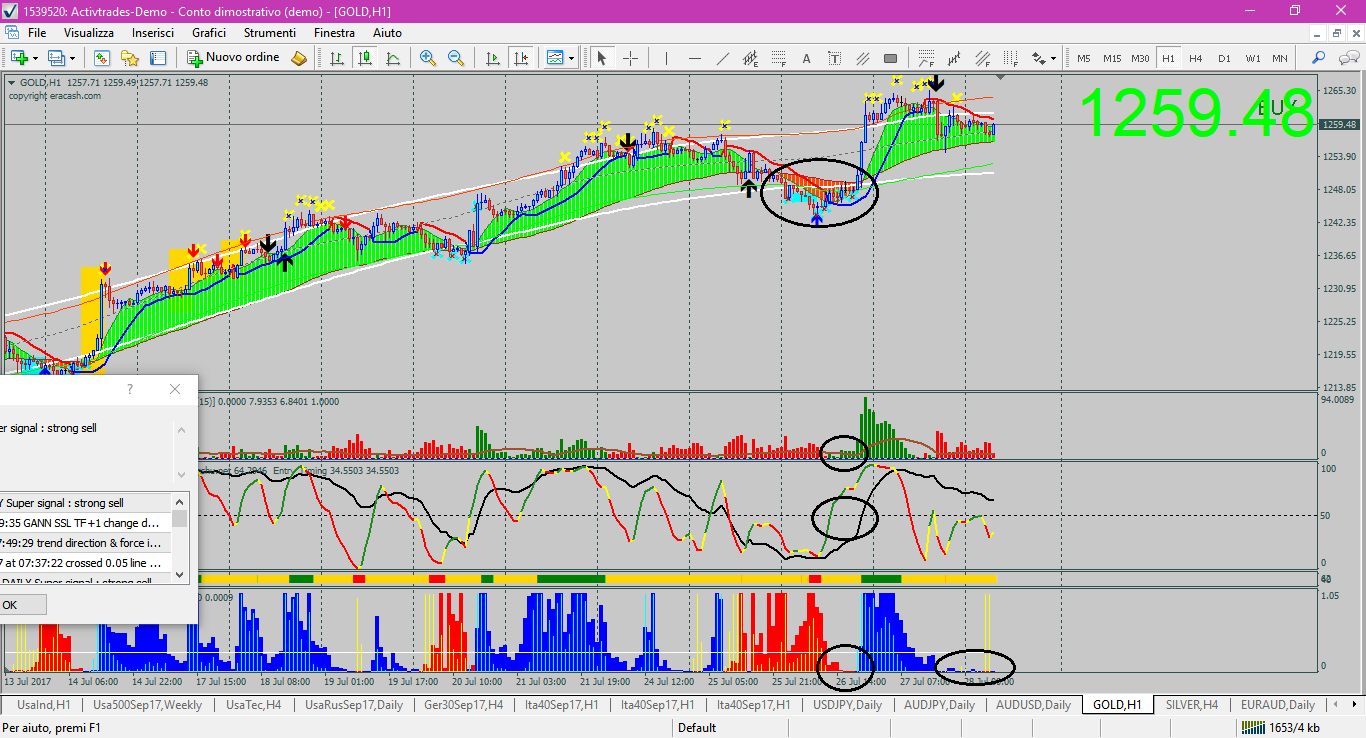Switch to the UsaTec,H4 chart tab
Viewport: 1366px width, 738px height.
click(x=253, y=705)
